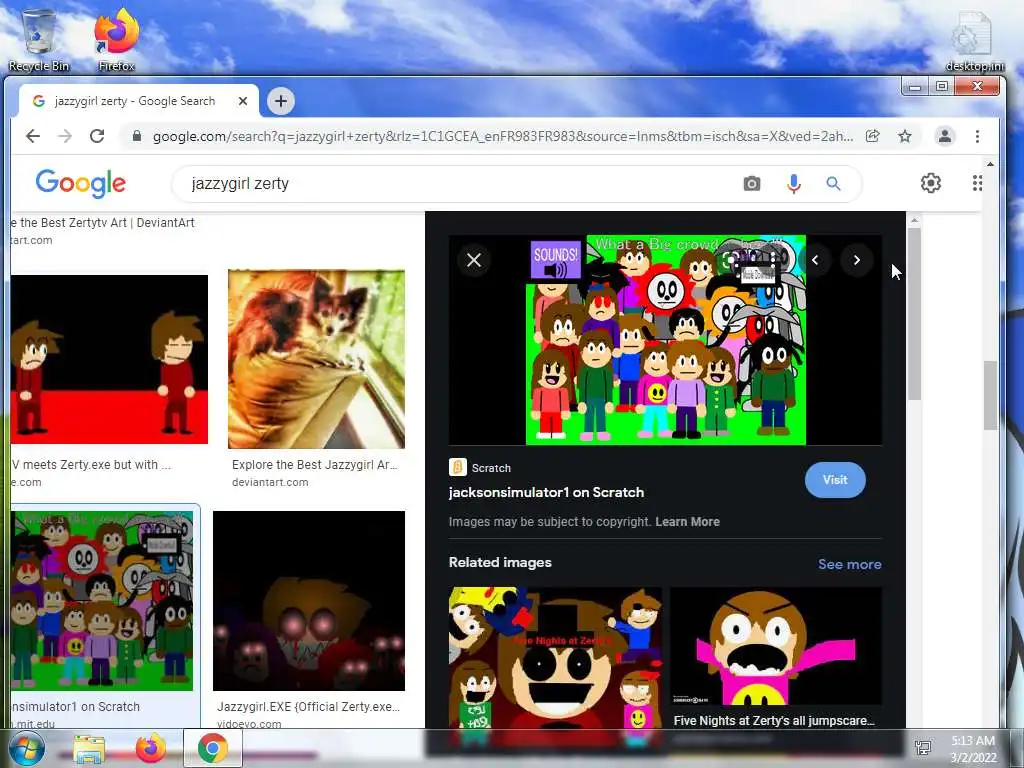Open the two red-shirt characters thumbnail
Image resolution: width=1024 pixels, height=768 pixels.
tap(109, 359)
